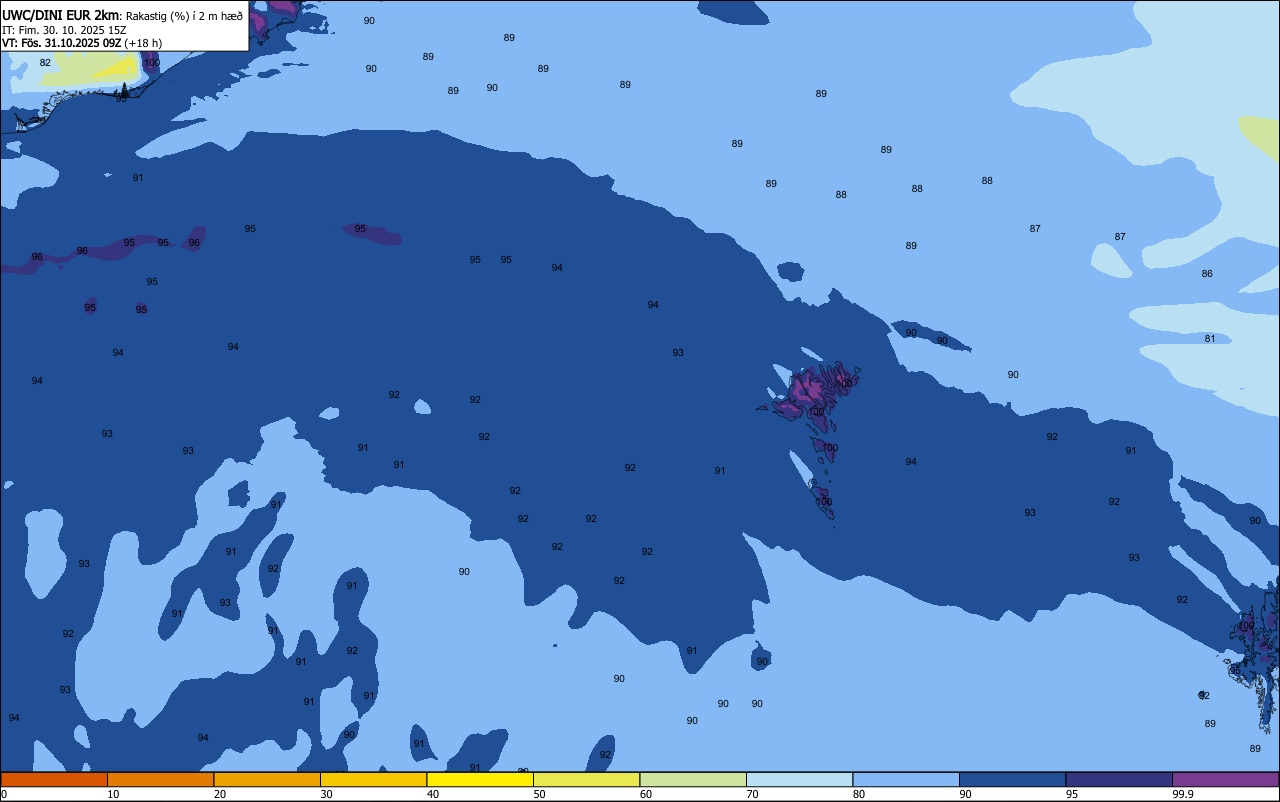Click the 0–10 dark orange legend swatch

(x=54, y=779)
